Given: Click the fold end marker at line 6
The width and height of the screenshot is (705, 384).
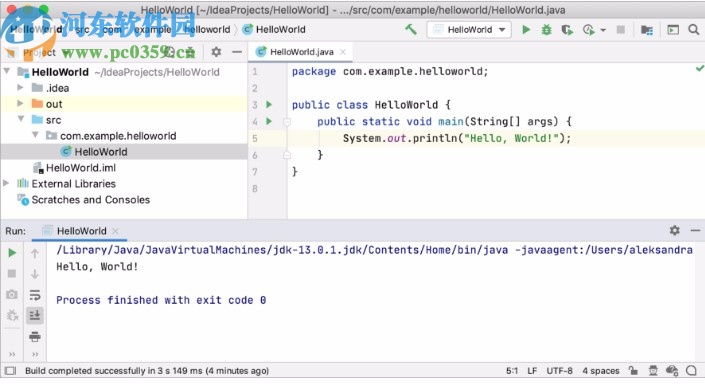Looking at the screenshot, I should click(287, 155).
